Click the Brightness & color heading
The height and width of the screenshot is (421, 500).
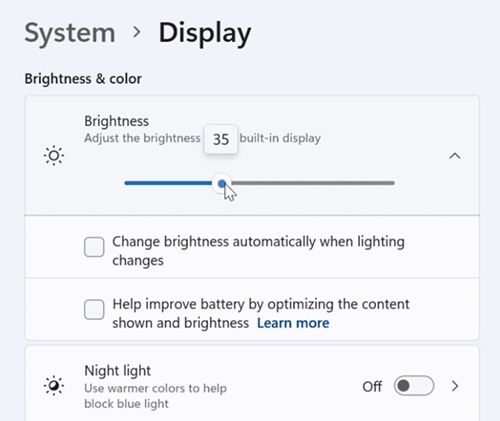tap(83, 79)
